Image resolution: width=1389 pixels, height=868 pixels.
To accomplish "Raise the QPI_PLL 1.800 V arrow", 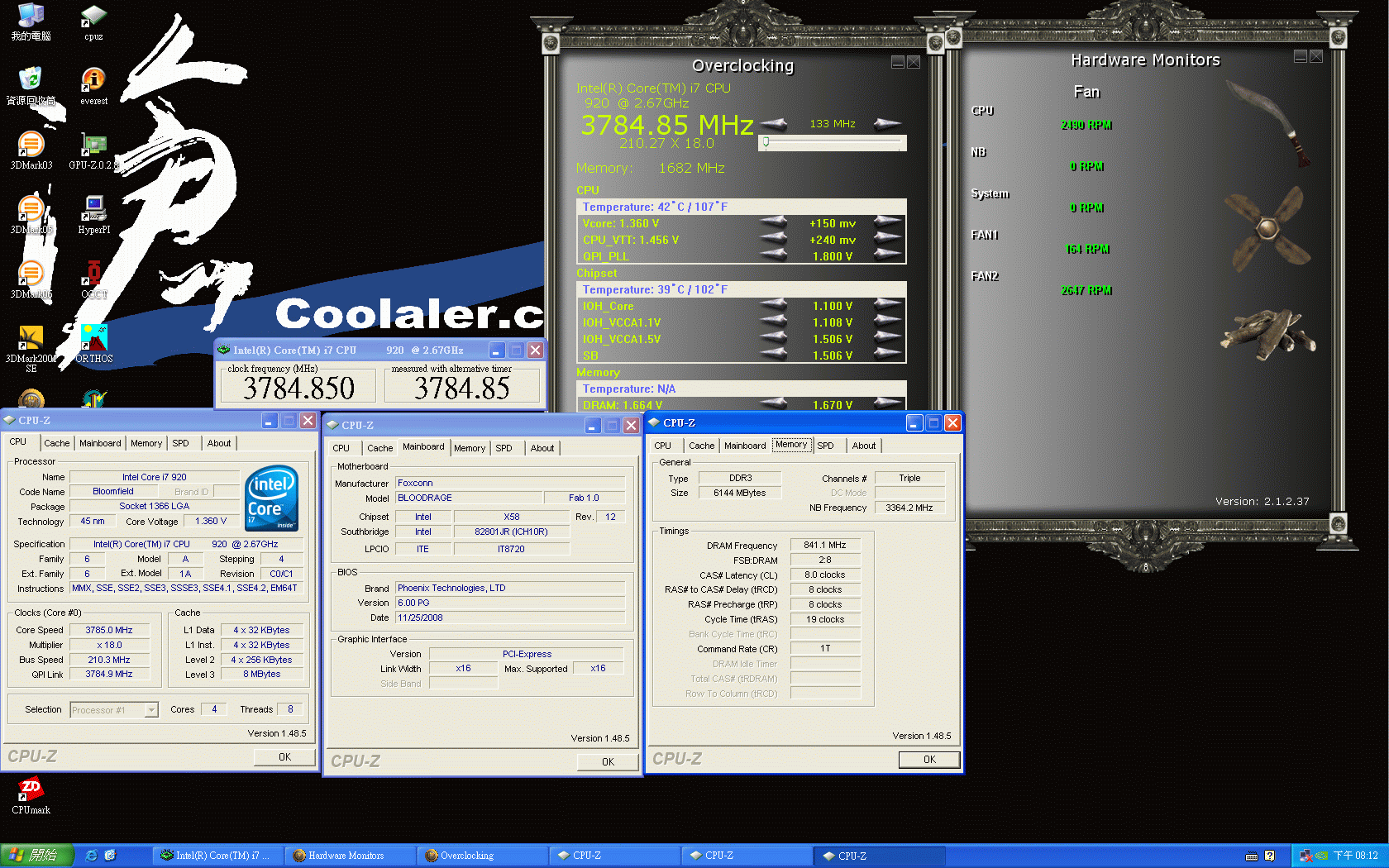I will (887, 255).
